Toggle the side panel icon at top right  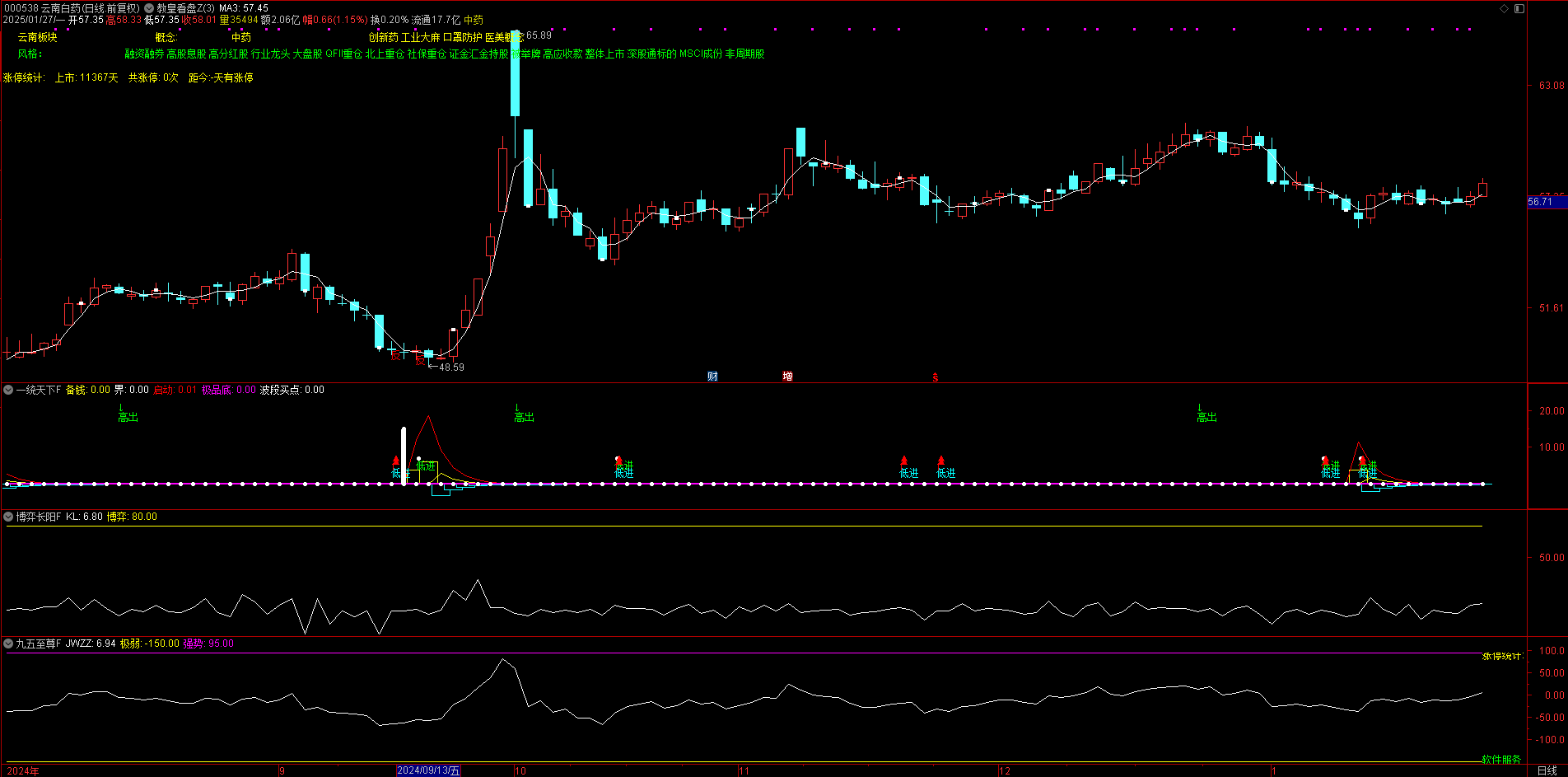coord(1520,8)
